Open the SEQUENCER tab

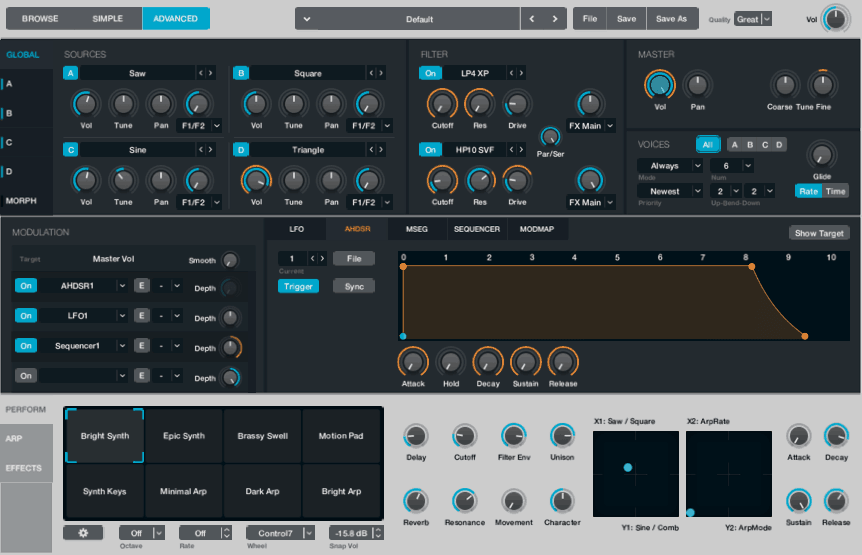[x=477, y=229]
